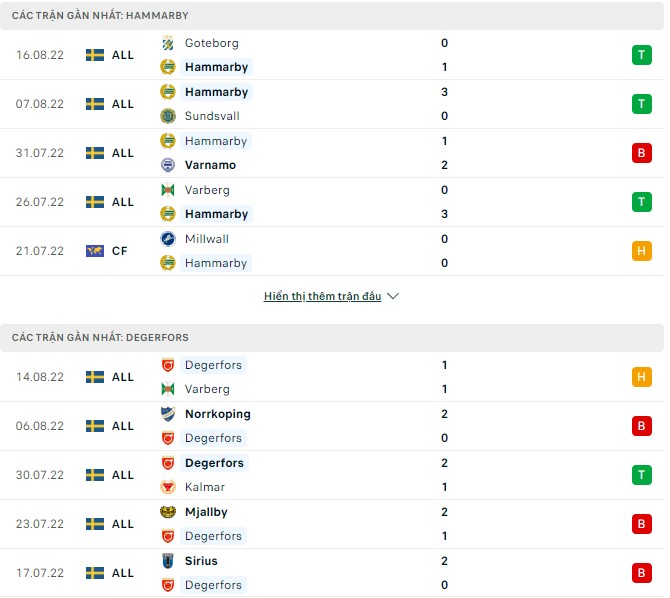This screenshot has height=598, width=670.
Task: Open the Hiển thị thêm trận đấu link
Action: pyautogui.click(x=322, y=297)
